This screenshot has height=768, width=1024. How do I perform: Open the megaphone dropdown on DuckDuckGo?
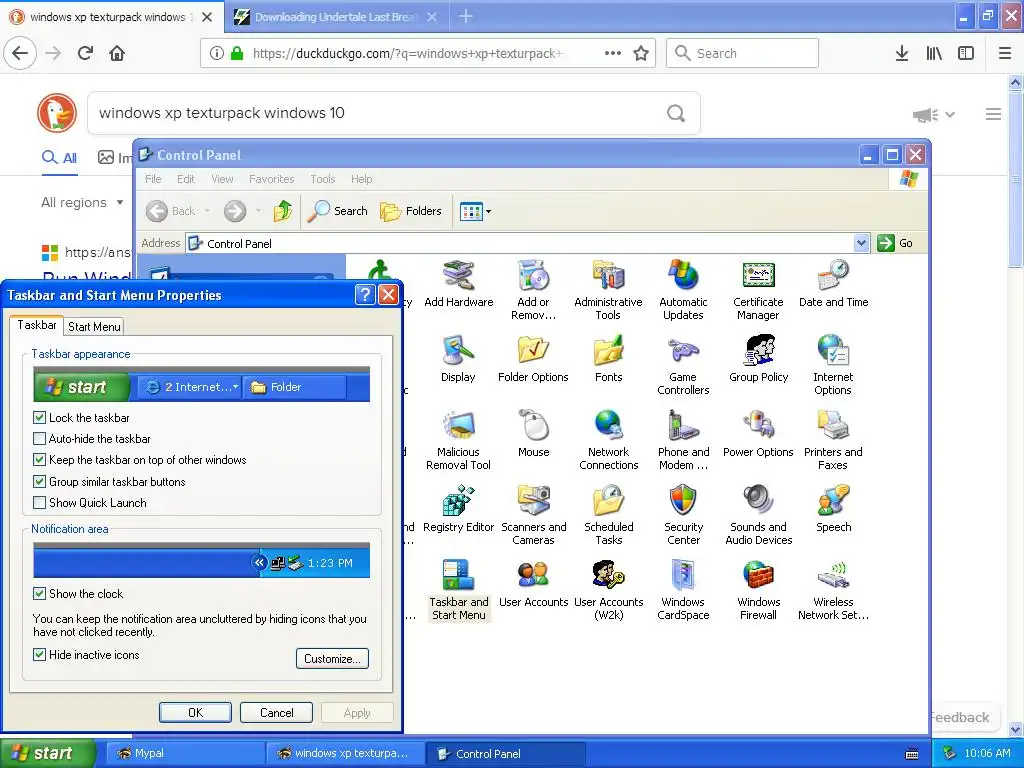coord(934,115)
